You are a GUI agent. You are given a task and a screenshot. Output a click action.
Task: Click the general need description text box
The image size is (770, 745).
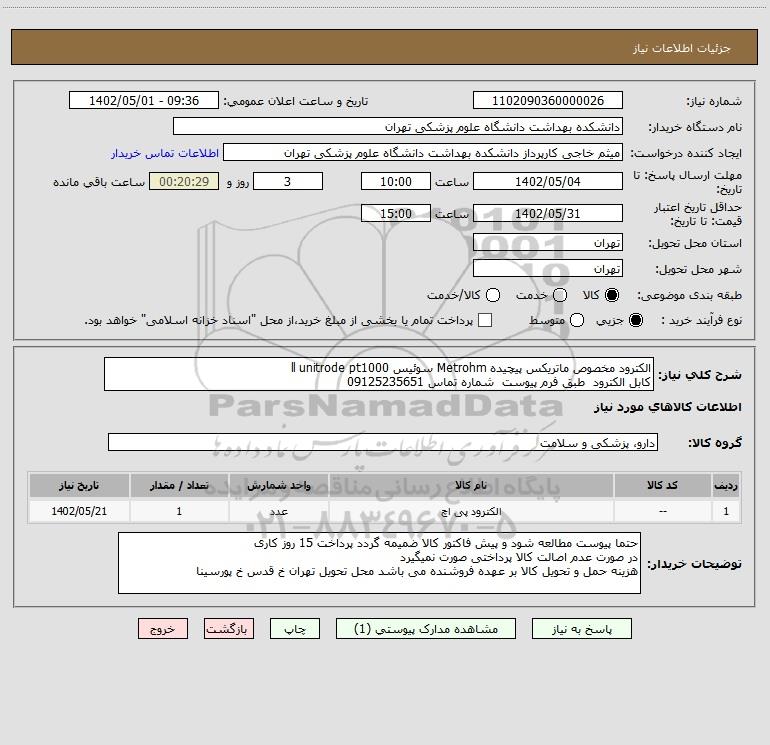click(x=379, y=374)
